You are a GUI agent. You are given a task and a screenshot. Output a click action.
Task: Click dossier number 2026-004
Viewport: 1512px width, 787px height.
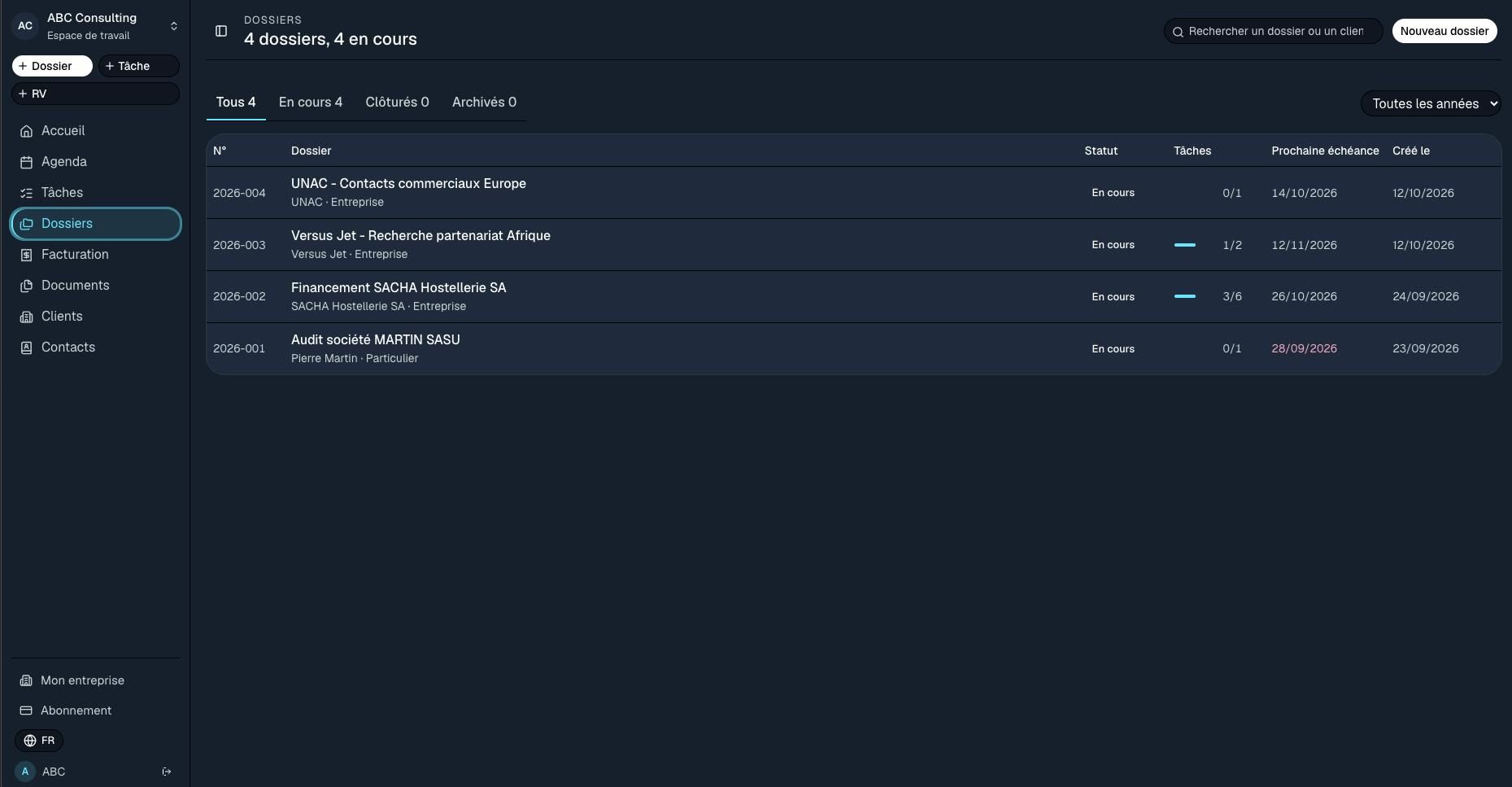click(239, 193)
